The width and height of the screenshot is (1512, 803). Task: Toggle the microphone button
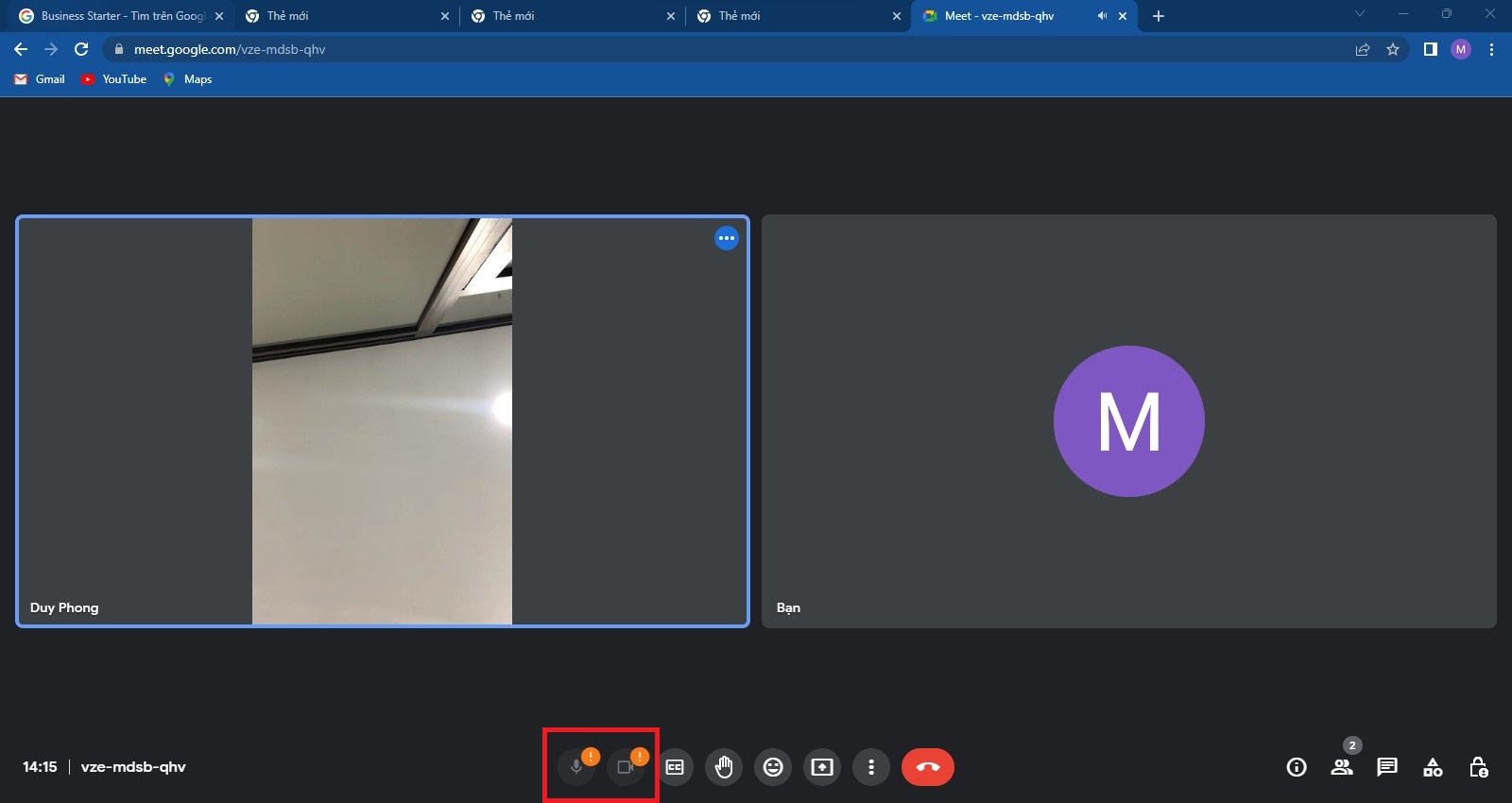(x=576, y=767)
